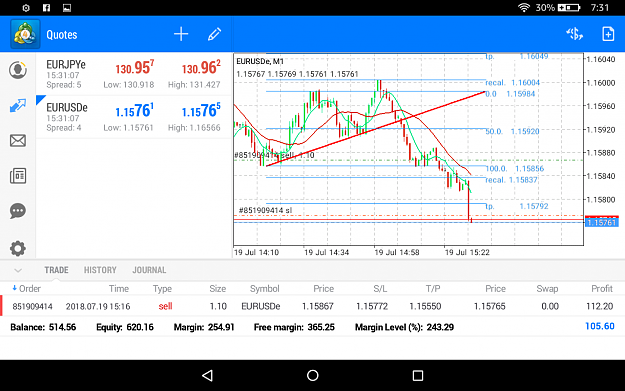Tap the settings notification icon in status bar
Image resolution: width=625 pixels, height=391 pixels.
pyautogui.click(x=26, y=8)
